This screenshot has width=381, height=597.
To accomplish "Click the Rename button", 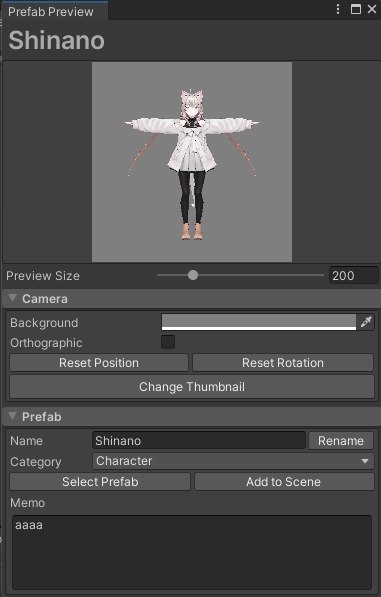I will [x=341, y=441].
